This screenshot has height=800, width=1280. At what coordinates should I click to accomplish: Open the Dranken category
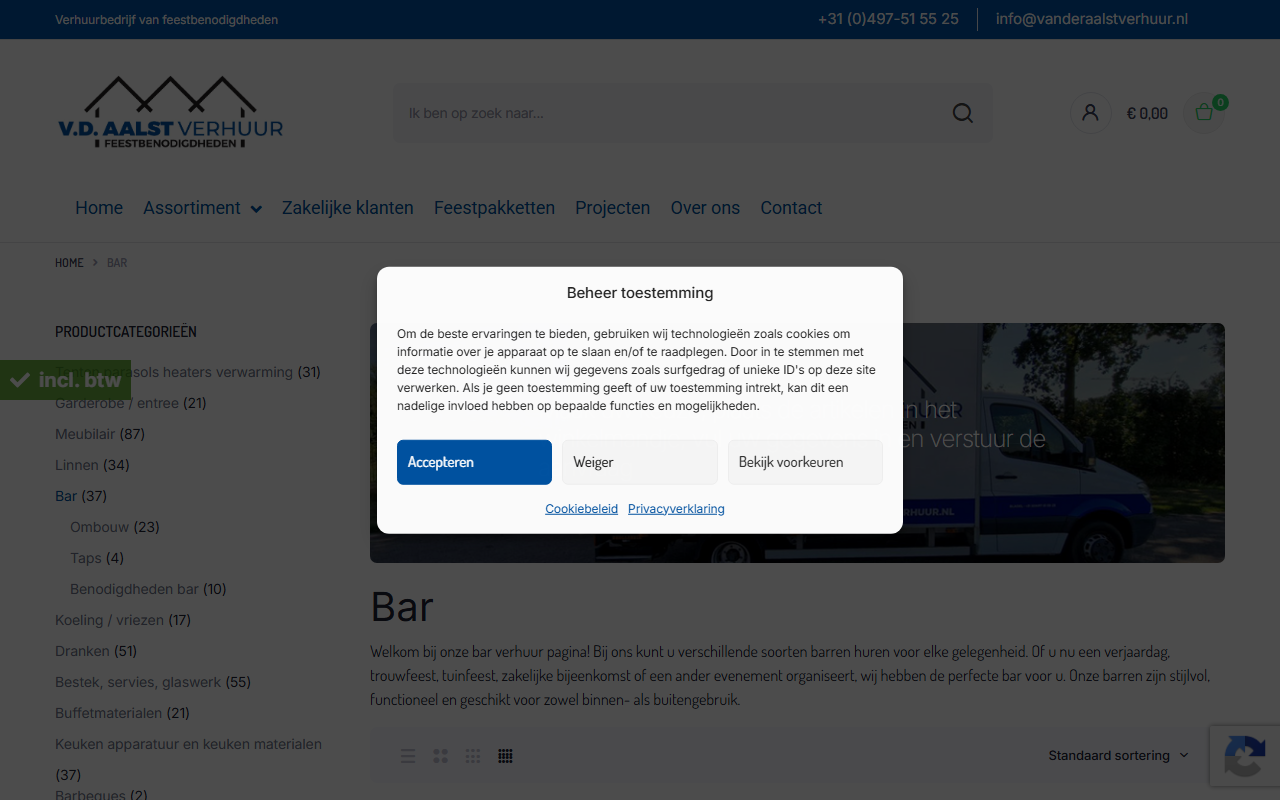82,651
